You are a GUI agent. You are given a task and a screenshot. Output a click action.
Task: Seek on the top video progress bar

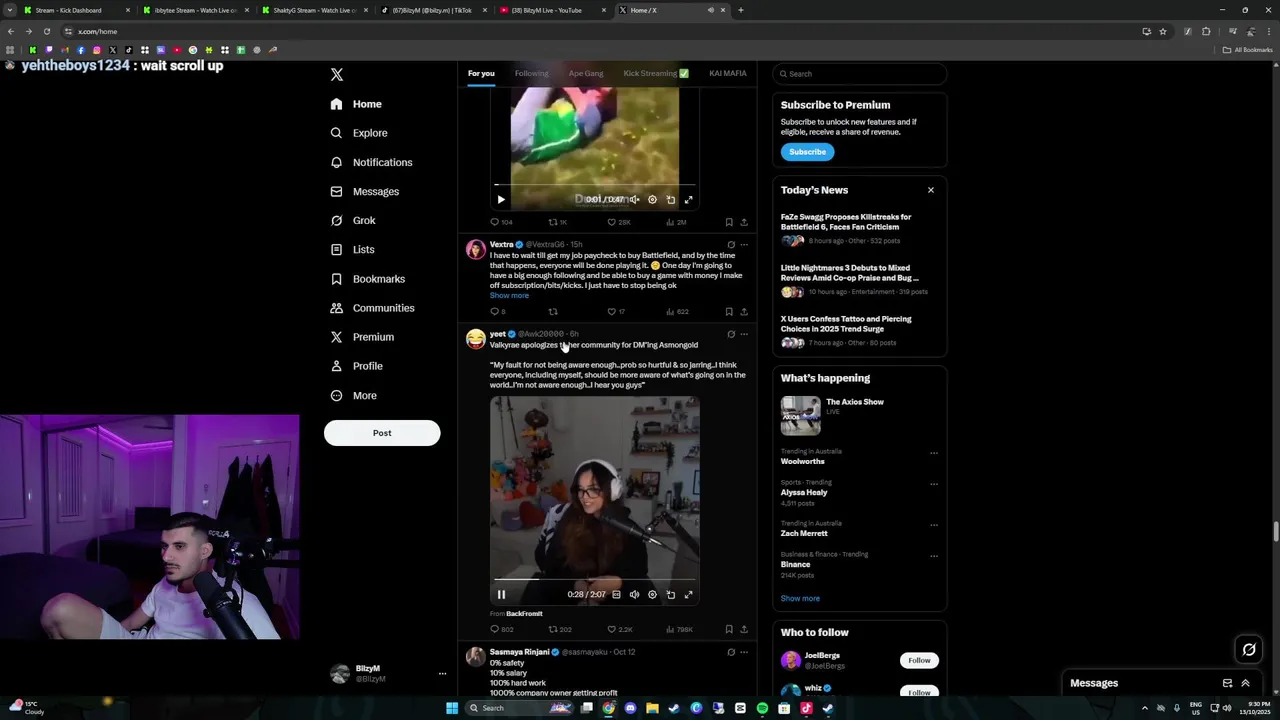point(595,185)
